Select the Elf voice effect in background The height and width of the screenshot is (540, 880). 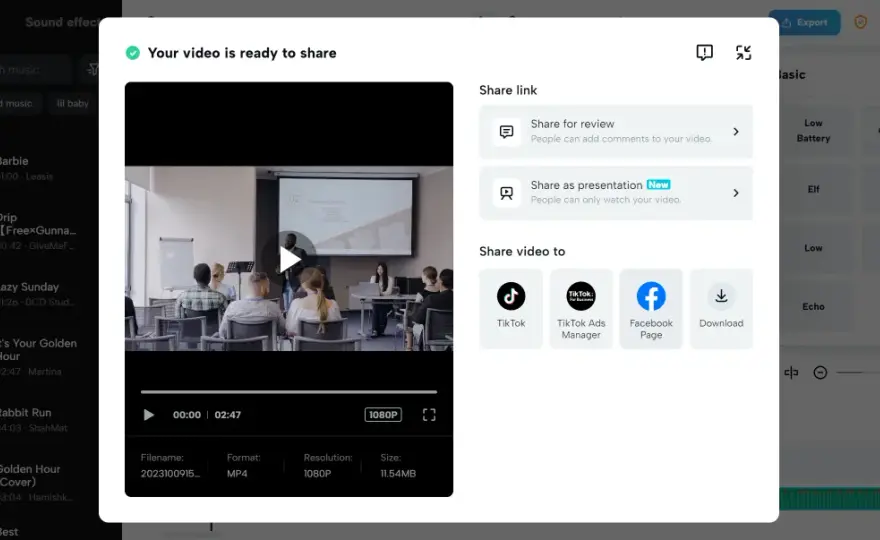pyautogui.click(x=813, y=189)
